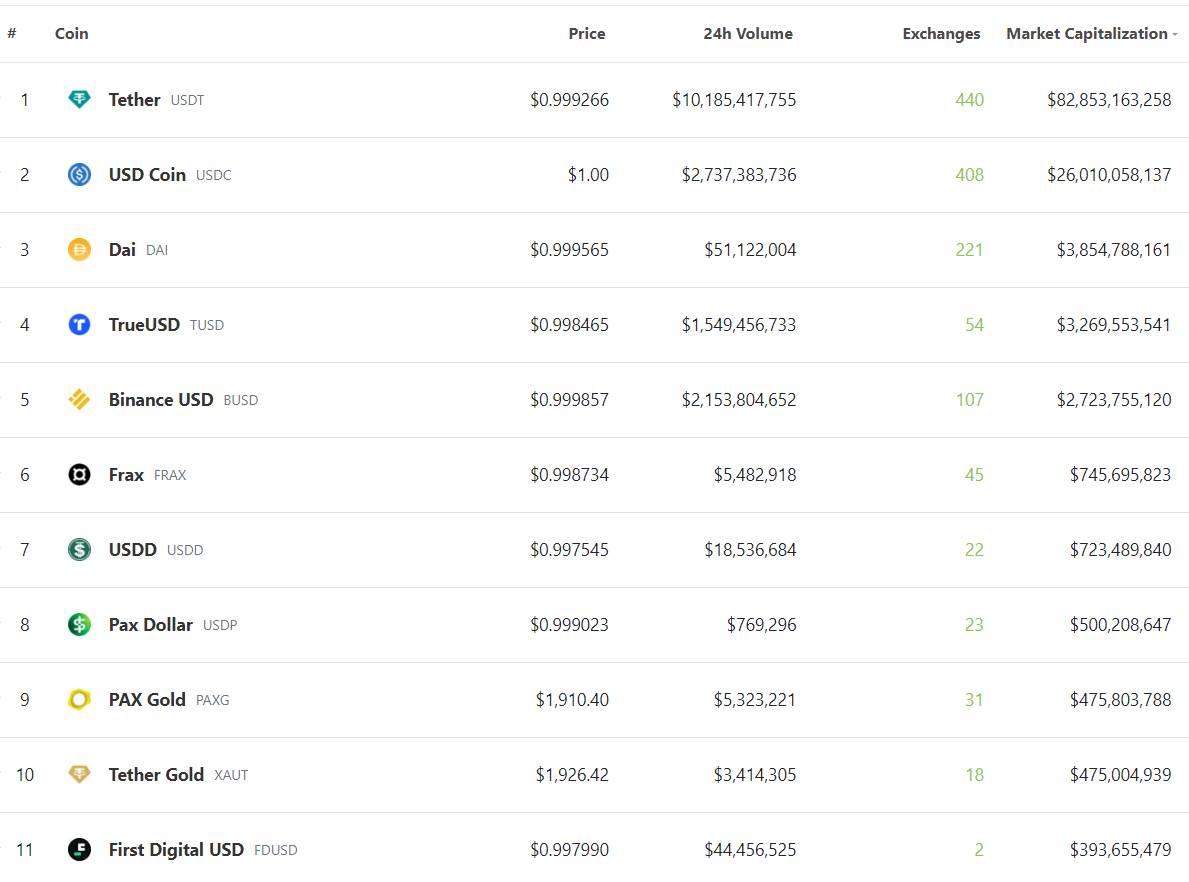The height and width of the screenshot is (882, 1189).
Task: Open the USD Coin page link
Action: (147, 174)
